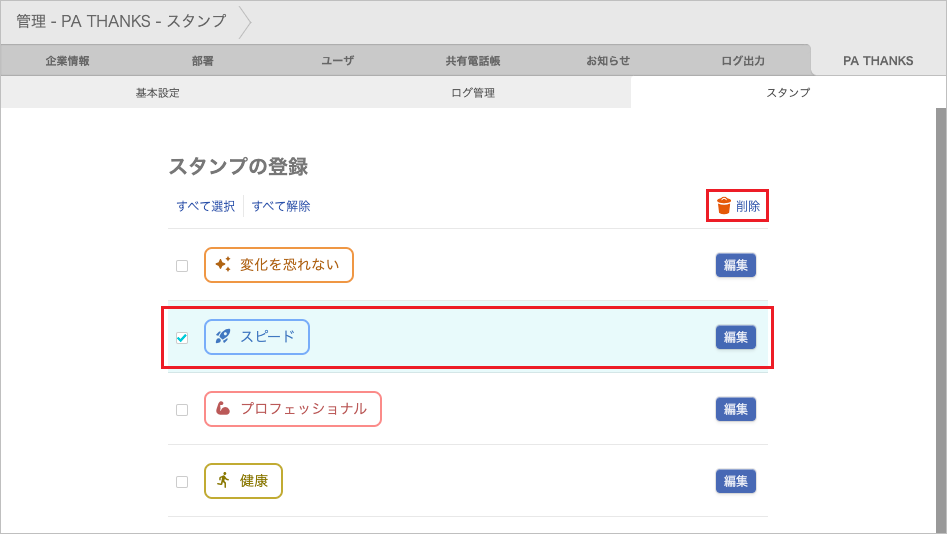This screenshot has width=947, height=534.
Task: Tick the checkbox for 変化を恐れない
Action: [x=182, y=266]
